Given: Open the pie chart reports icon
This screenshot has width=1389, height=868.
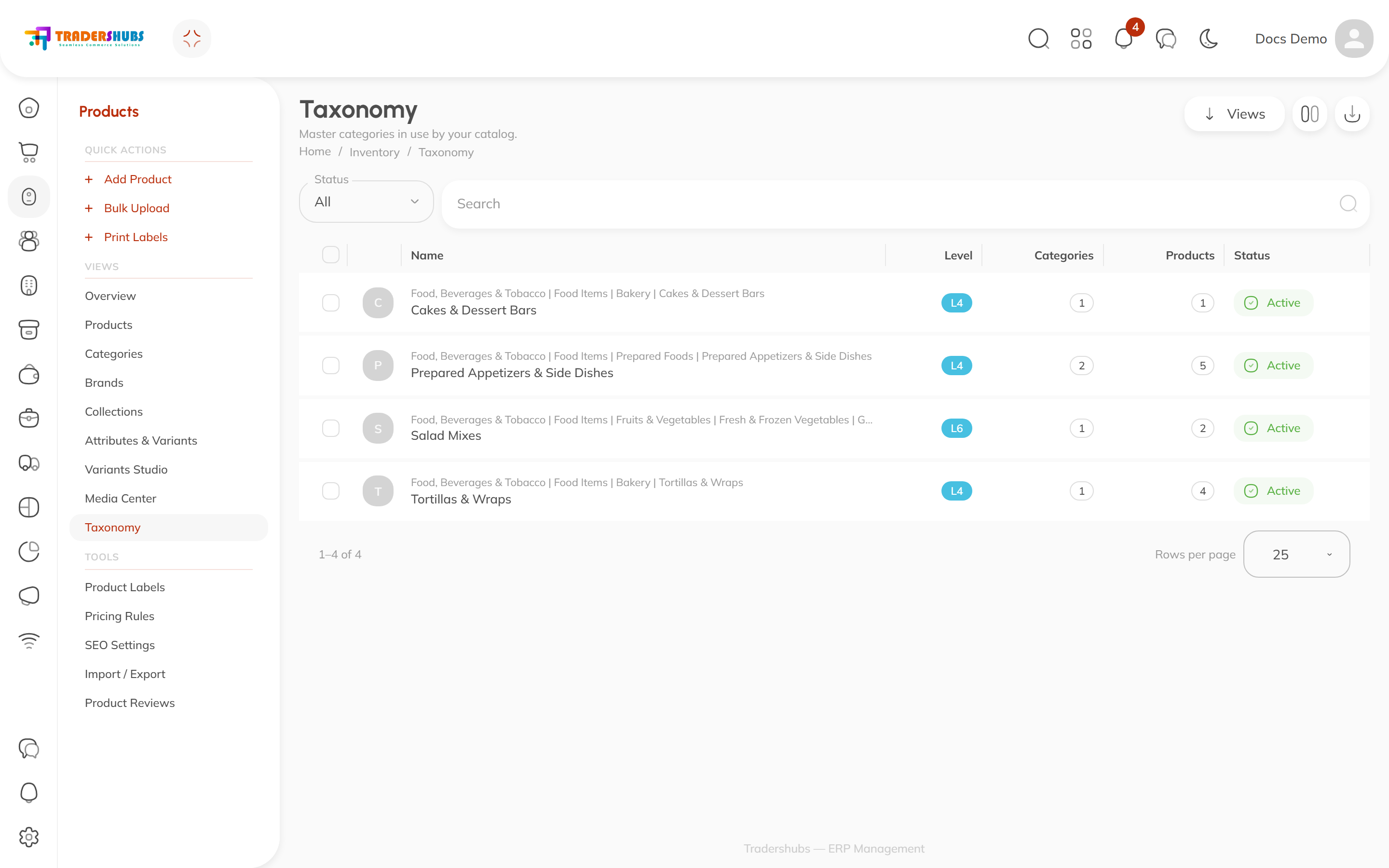Looking at the screenshot, I should click(29, 551).
